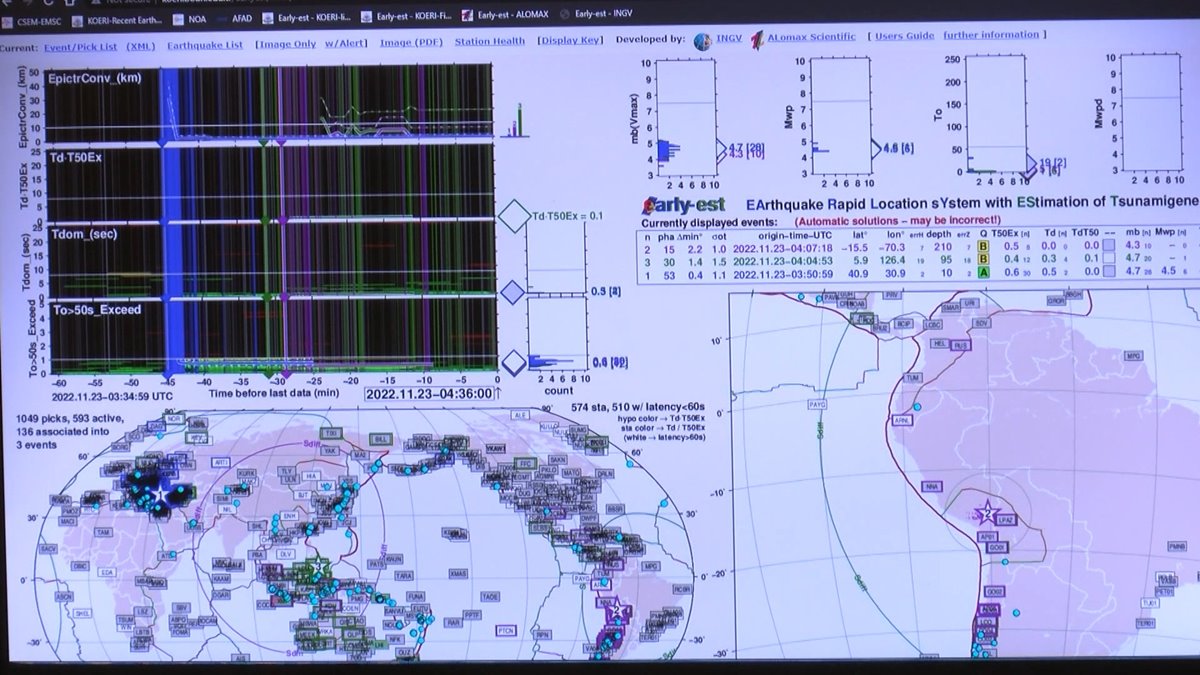Open the Image (PDF) link
This screenshot has width=1200, height=675.
[x=411, y=43]
